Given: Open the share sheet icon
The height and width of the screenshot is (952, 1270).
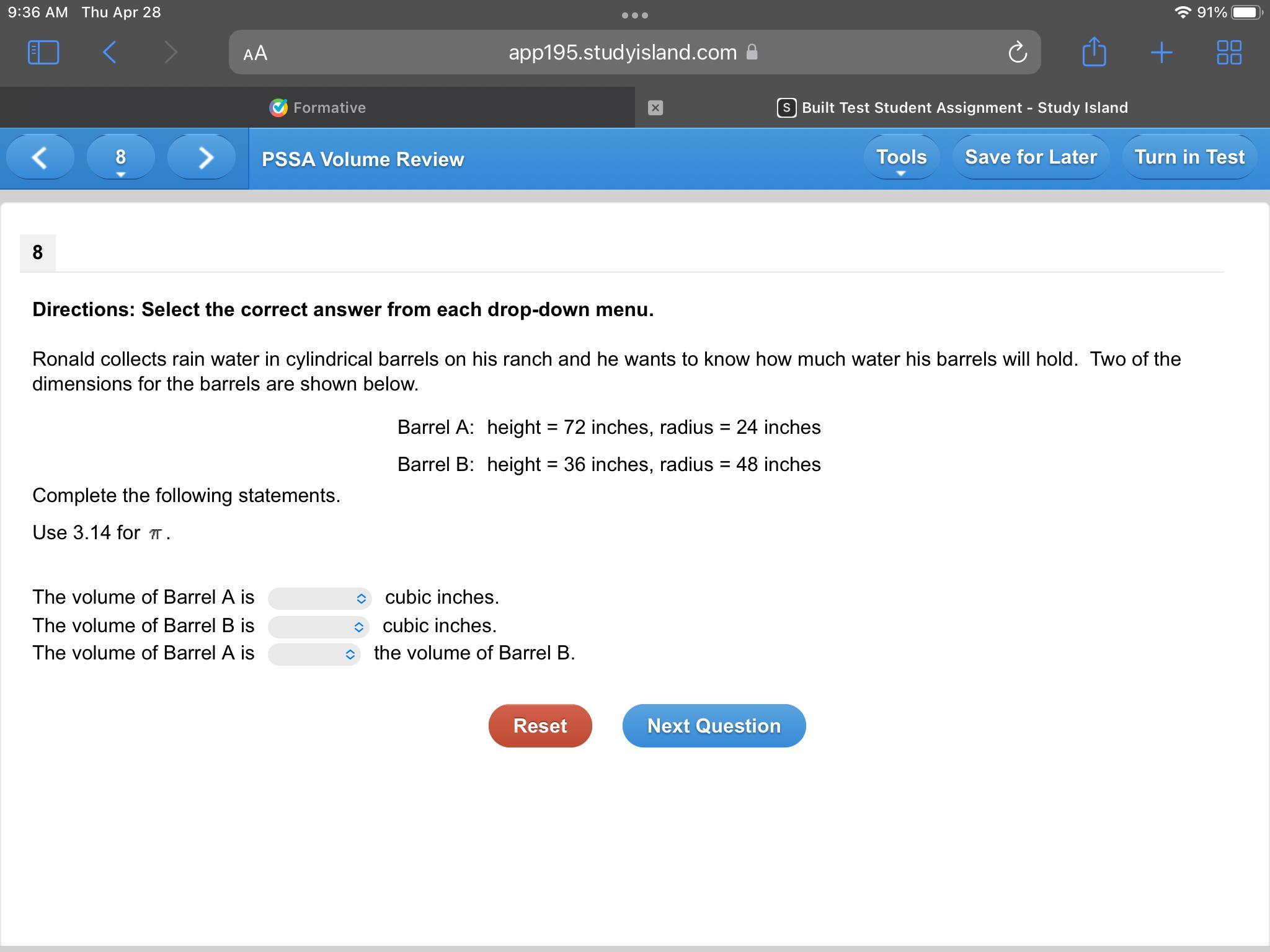Looking at the screenshot, I should tap(1094, 53).
